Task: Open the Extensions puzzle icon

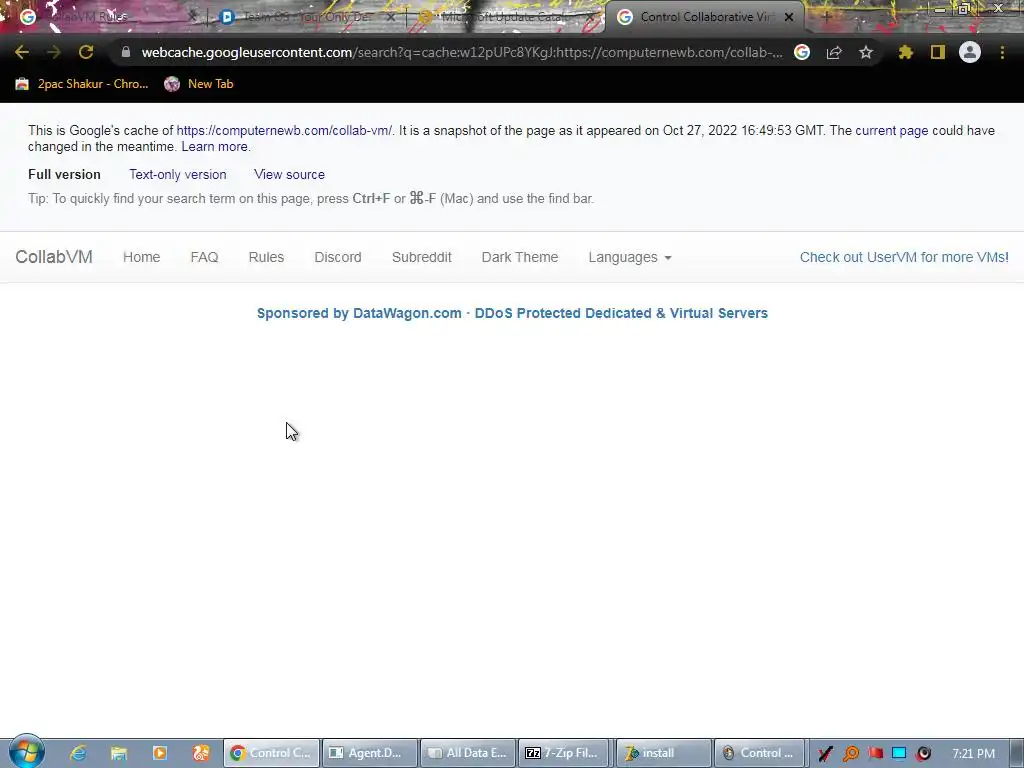Action: [x=906, y=52]
